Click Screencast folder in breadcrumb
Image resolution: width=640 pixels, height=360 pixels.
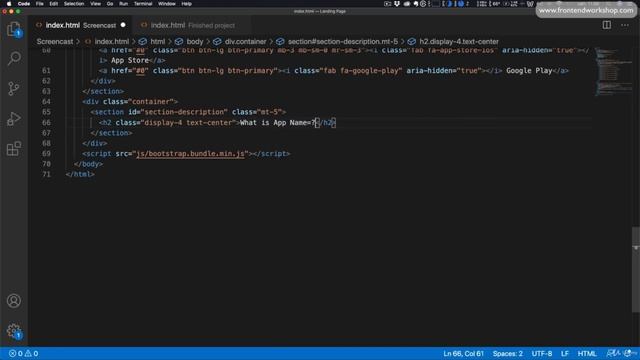click(x=55, y=41)
